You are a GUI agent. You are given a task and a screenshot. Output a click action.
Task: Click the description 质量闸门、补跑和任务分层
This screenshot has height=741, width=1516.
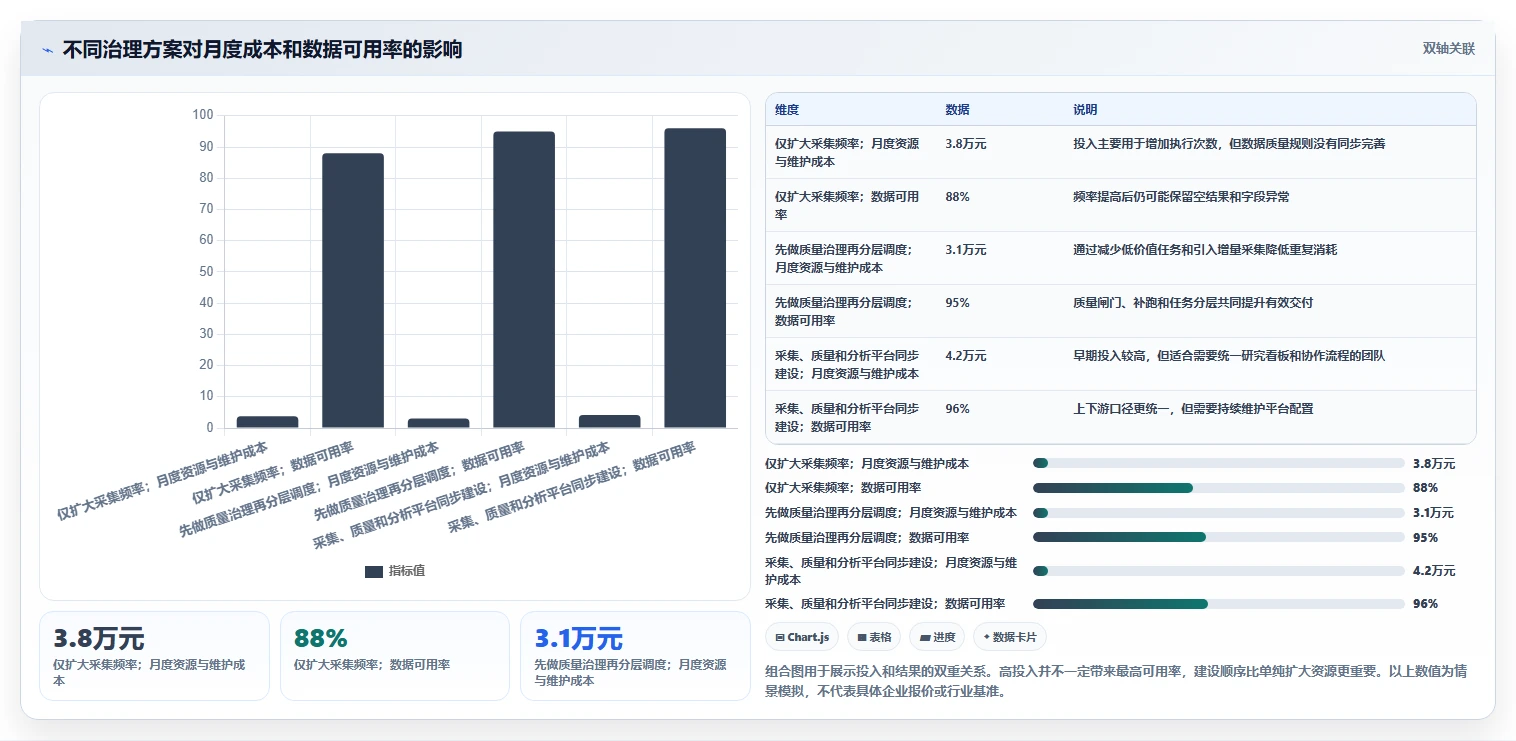[1193, 303]
